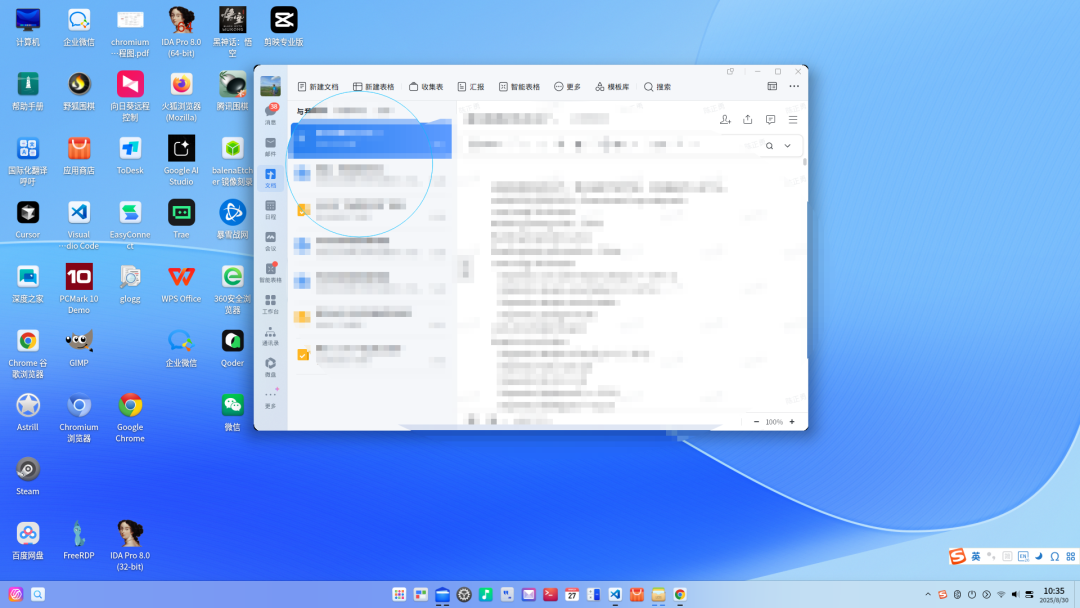Open the 应用商店 desktop icon
The width and height of the screenshot is (1080, 608).
pyautogui.click(x=79, y=156)
